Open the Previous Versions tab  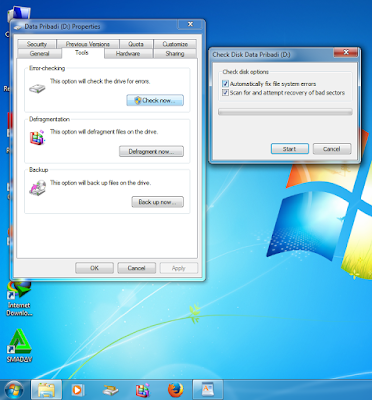(x=88, y=44)
